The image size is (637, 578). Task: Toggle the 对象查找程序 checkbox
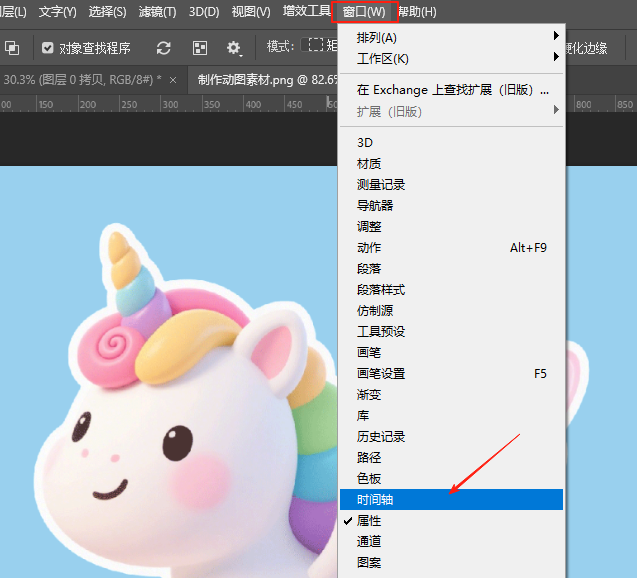(48, 48)
